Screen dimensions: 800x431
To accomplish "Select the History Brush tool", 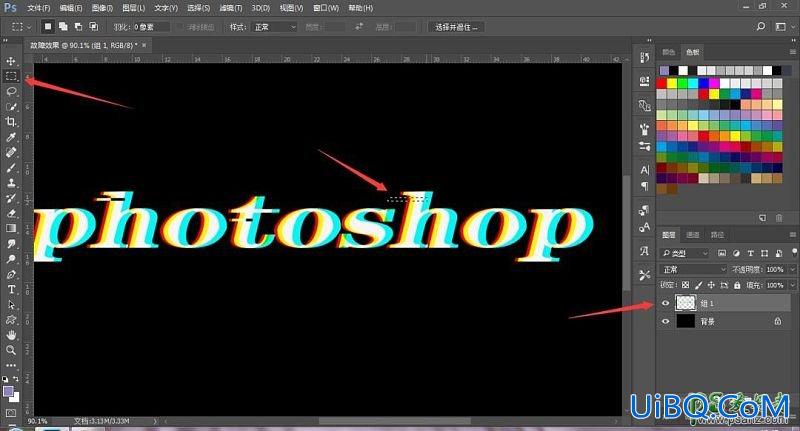I will 11,198.
